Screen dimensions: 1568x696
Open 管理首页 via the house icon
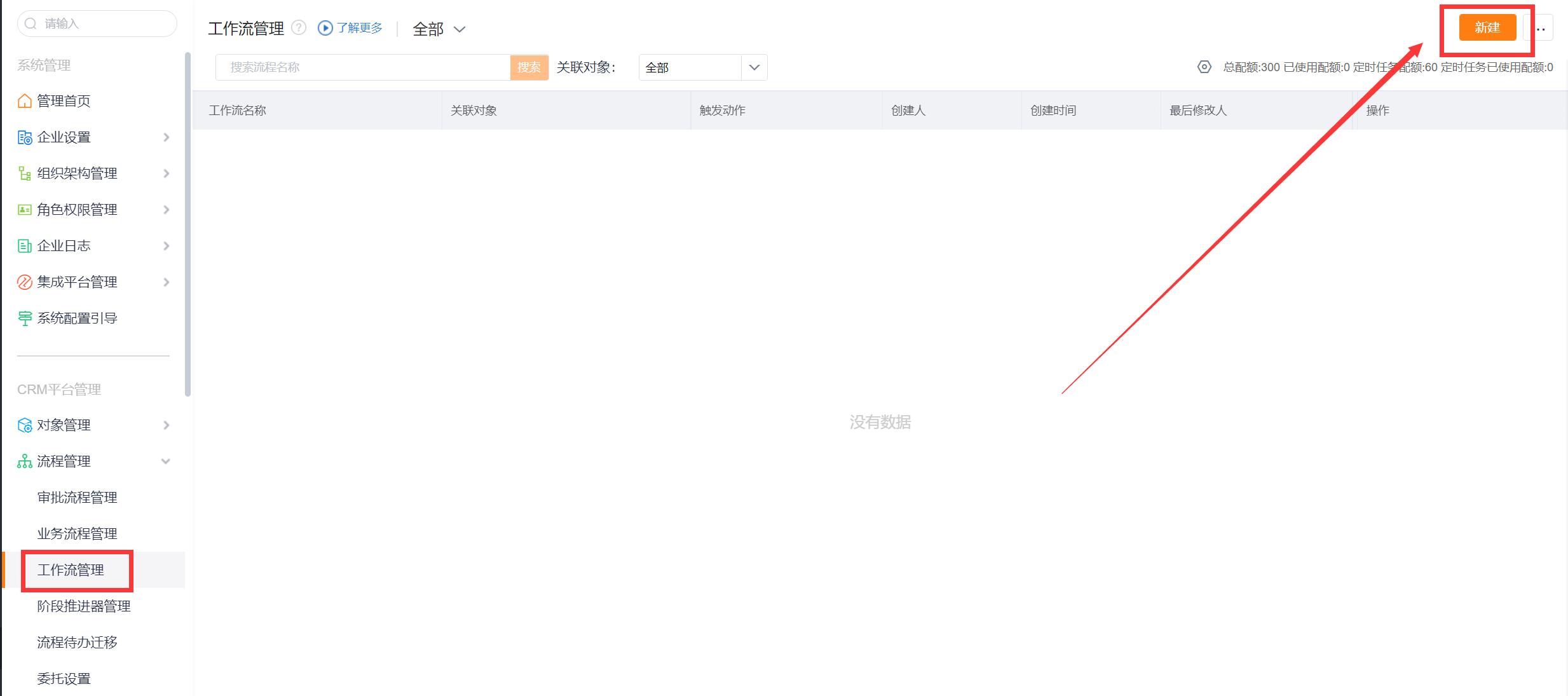click(24, 101)
